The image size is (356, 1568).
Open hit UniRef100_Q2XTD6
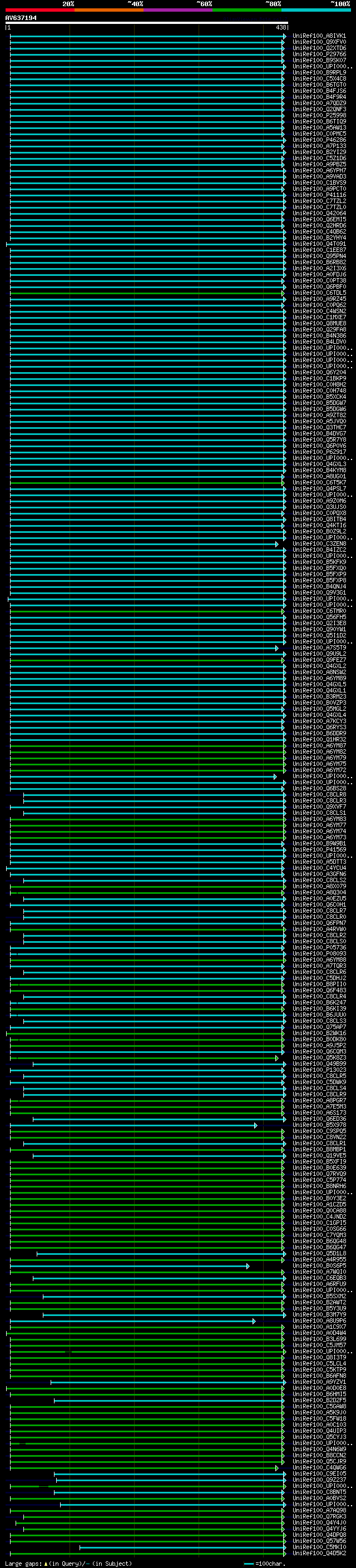click(x=319, y=48)
